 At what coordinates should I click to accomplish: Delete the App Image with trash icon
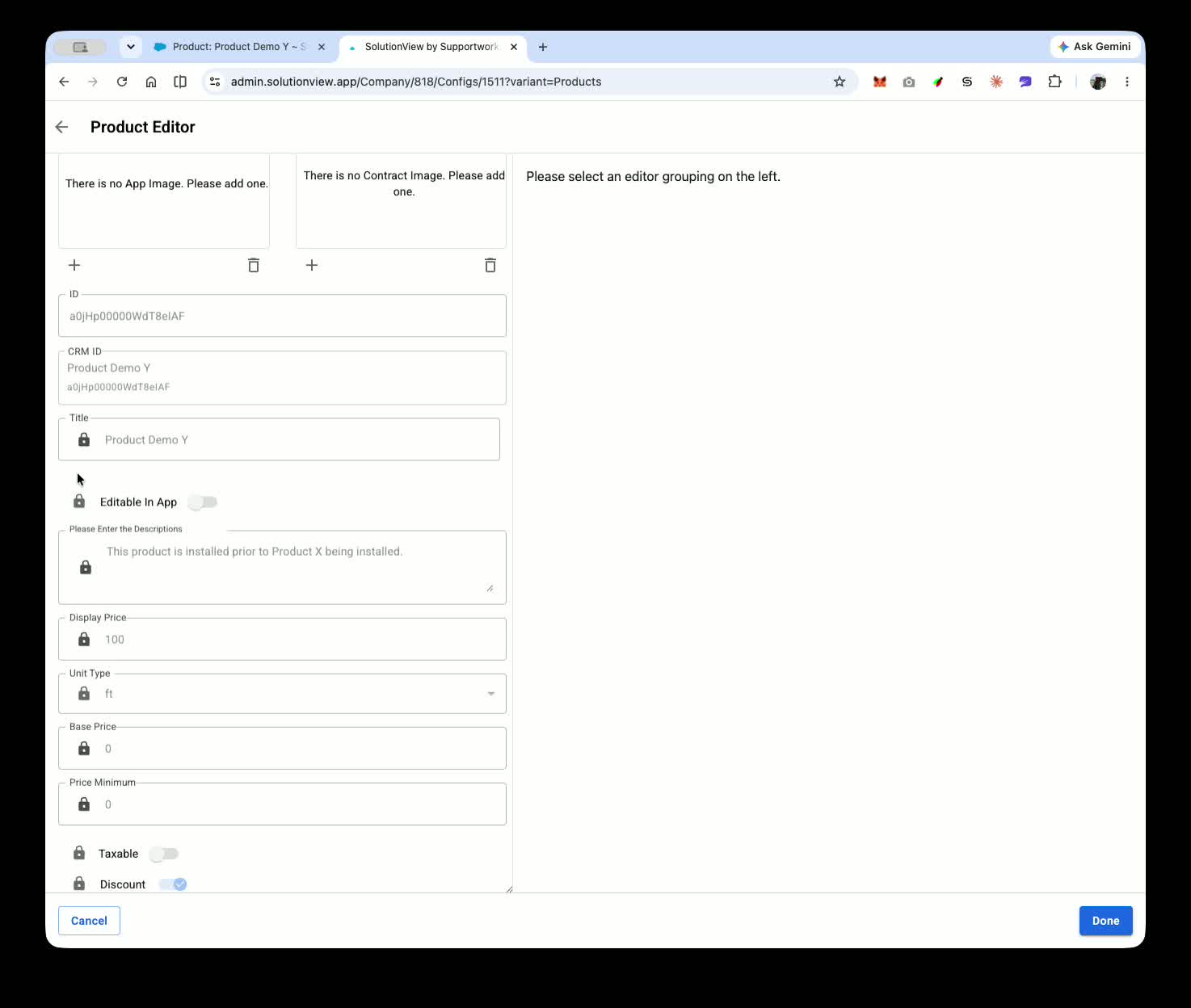[x=254, y=265]
